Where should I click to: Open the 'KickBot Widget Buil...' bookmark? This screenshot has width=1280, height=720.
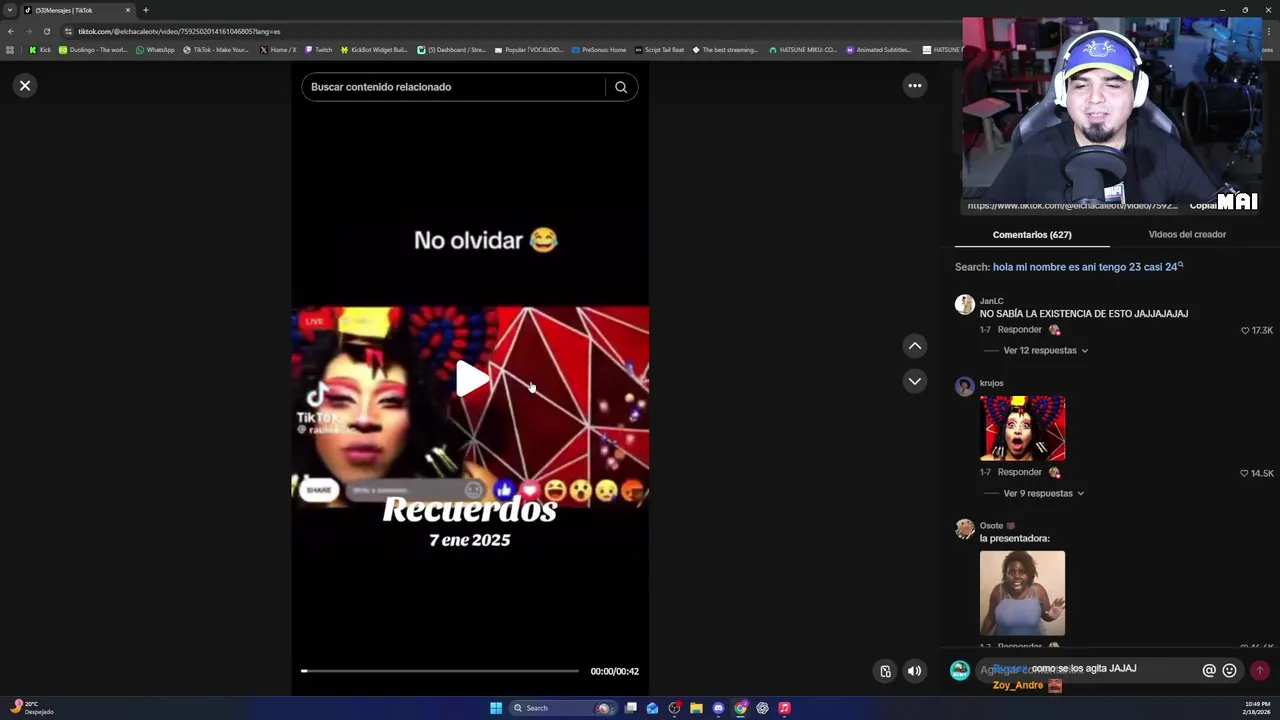click(x=375, y=49)
